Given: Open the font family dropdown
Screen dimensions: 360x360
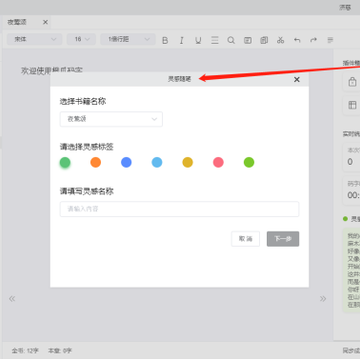Looking at the screenshot, I should 35,39.
